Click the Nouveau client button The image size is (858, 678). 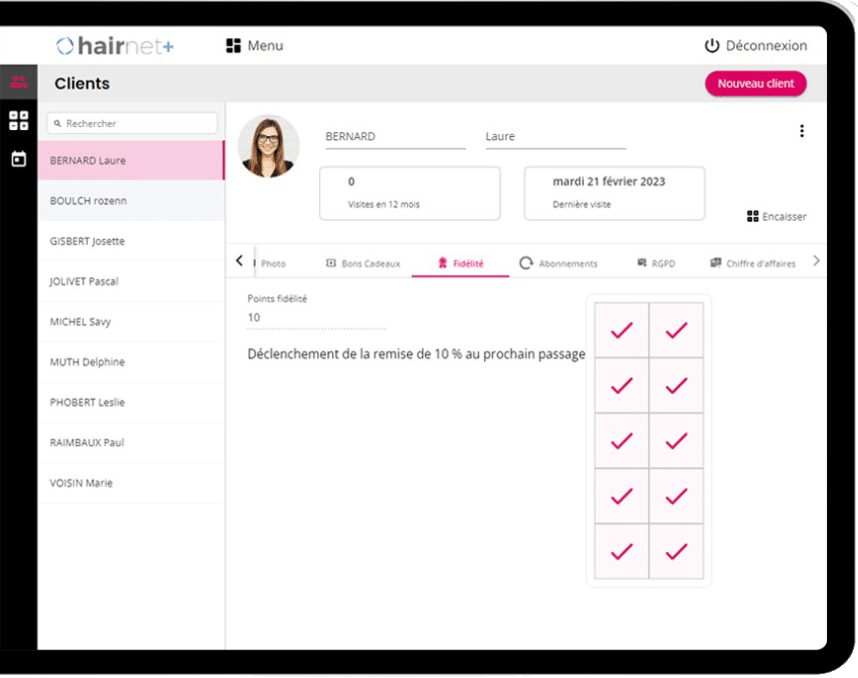click(755, 84)
